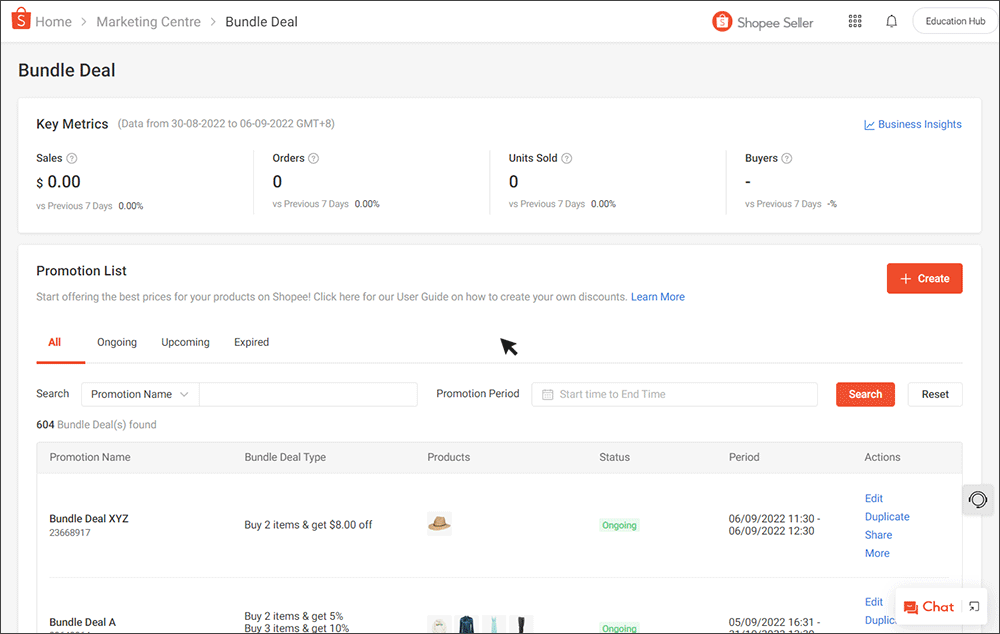Click the headset support icon on right edge

977,499
